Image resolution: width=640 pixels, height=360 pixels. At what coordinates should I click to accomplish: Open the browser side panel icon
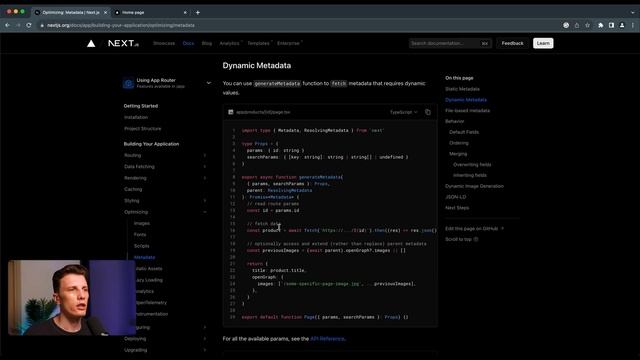point(611,25)
